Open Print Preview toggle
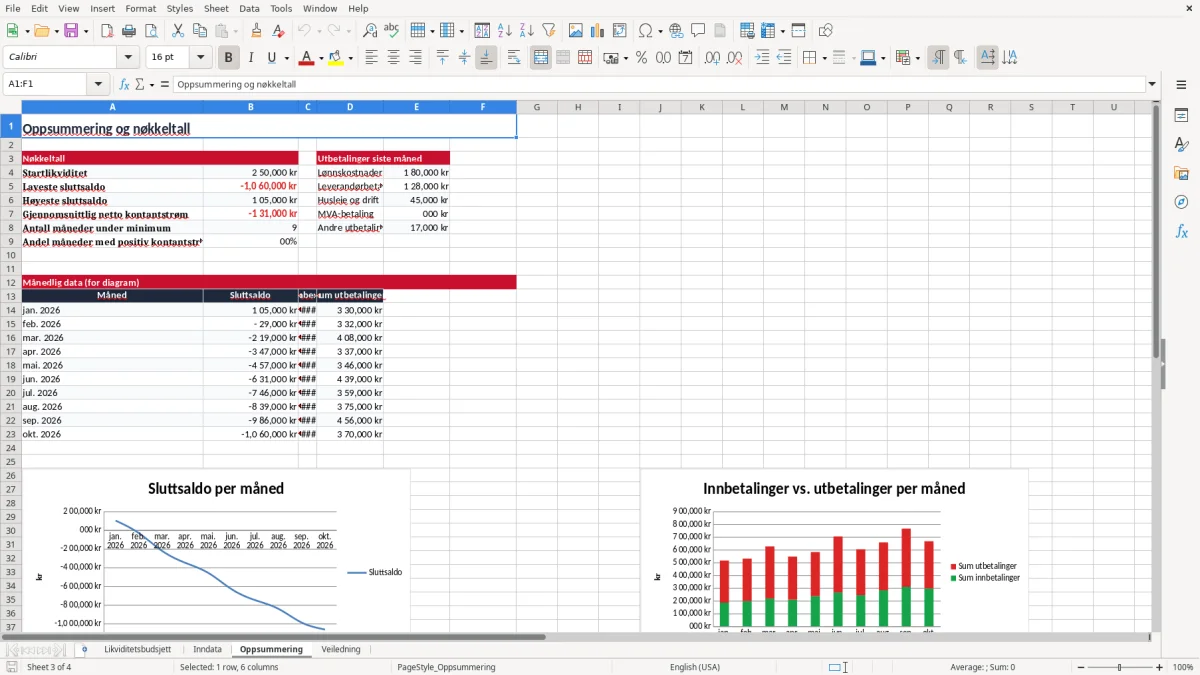The width and height of the screenshot is (1200, 675). click(x=151, y=31)
